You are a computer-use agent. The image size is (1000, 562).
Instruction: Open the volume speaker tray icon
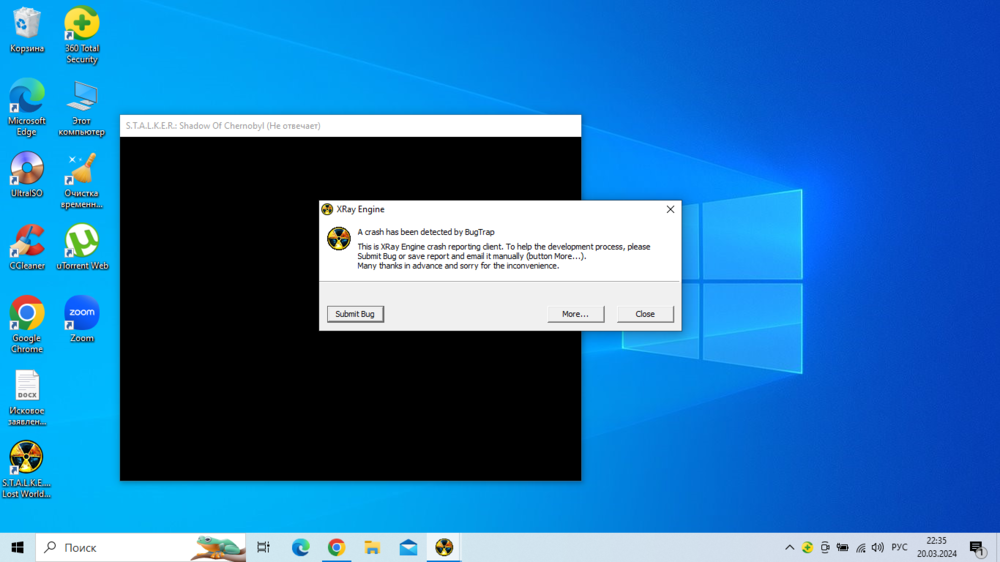tap(878, 547)
